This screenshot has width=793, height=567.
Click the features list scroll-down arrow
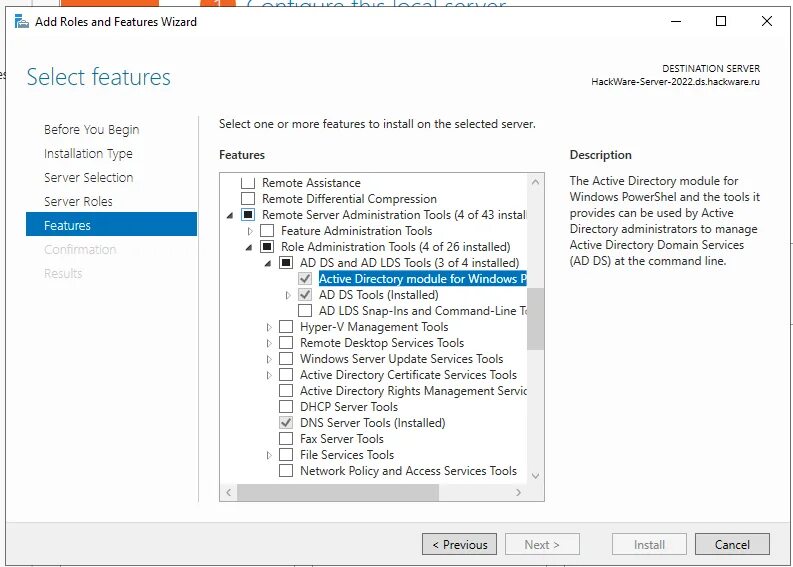pos(535,475)
